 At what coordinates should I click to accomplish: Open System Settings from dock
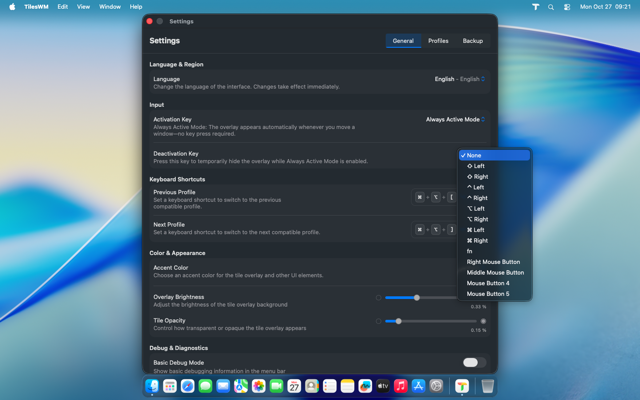click(x=436, y=386)
